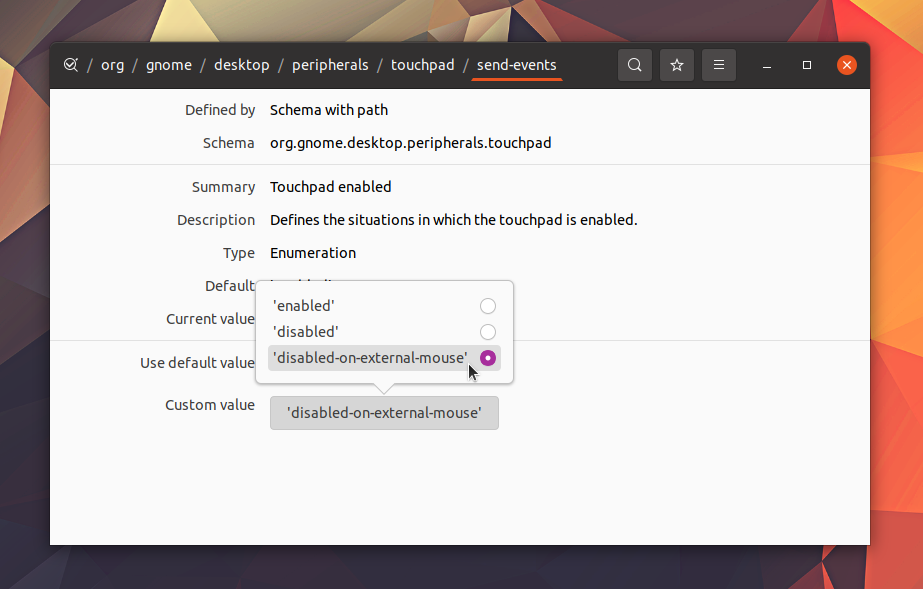This screenshot has height=589, width=923.
Task: Open the Custom value dropdown button
Action: click(384, 413)
